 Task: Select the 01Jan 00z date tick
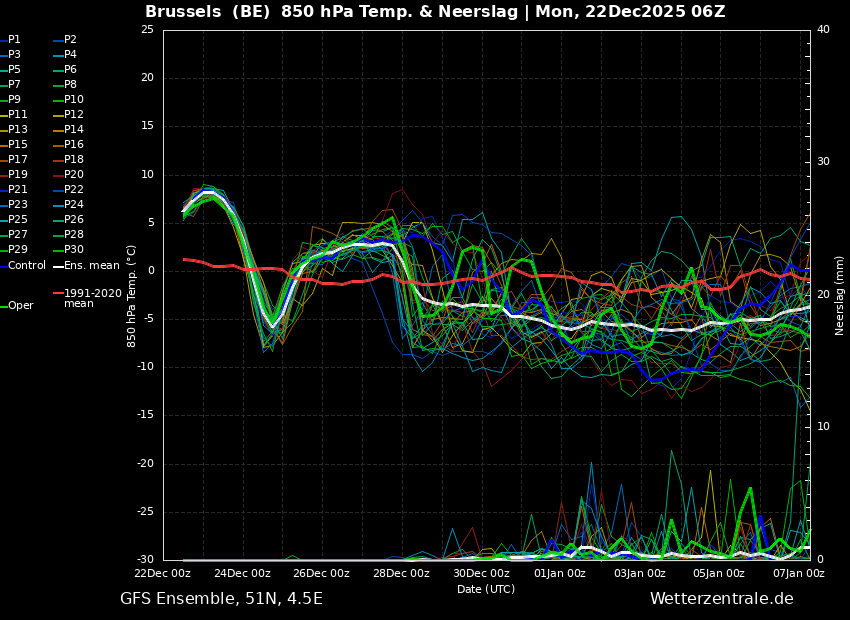coord(560,574)
